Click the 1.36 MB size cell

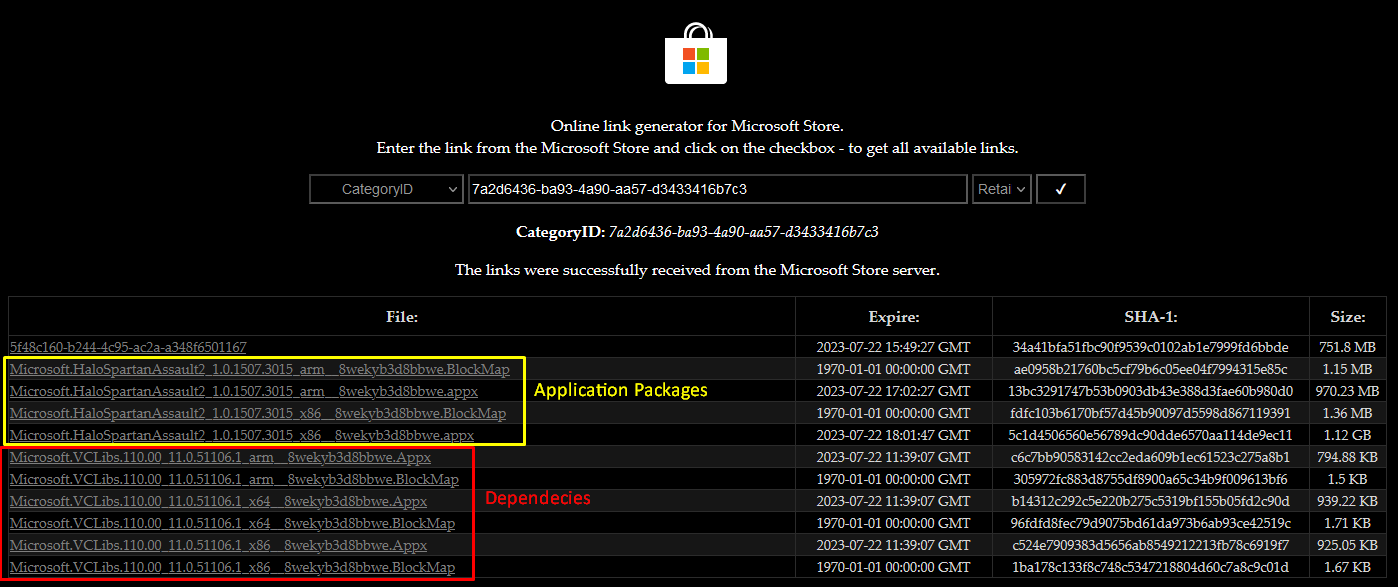pyautogui.click(x=1348, y=413)
